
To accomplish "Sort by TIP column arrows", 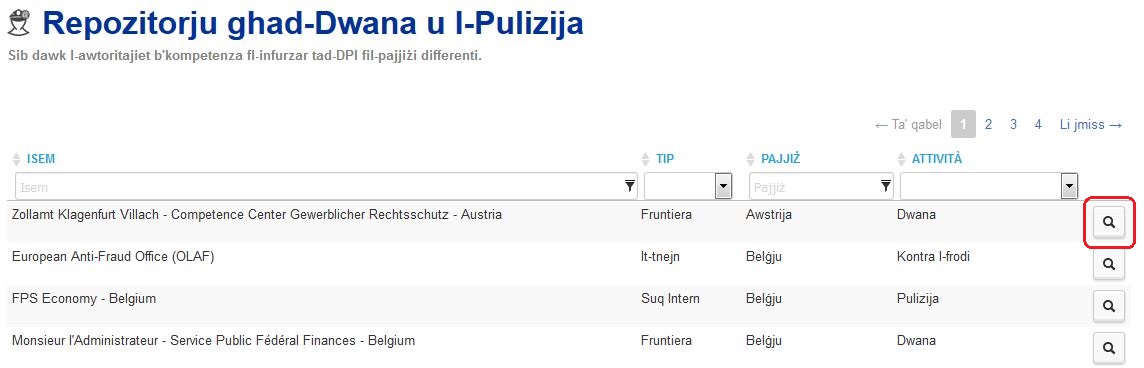I will pos(645,159).
